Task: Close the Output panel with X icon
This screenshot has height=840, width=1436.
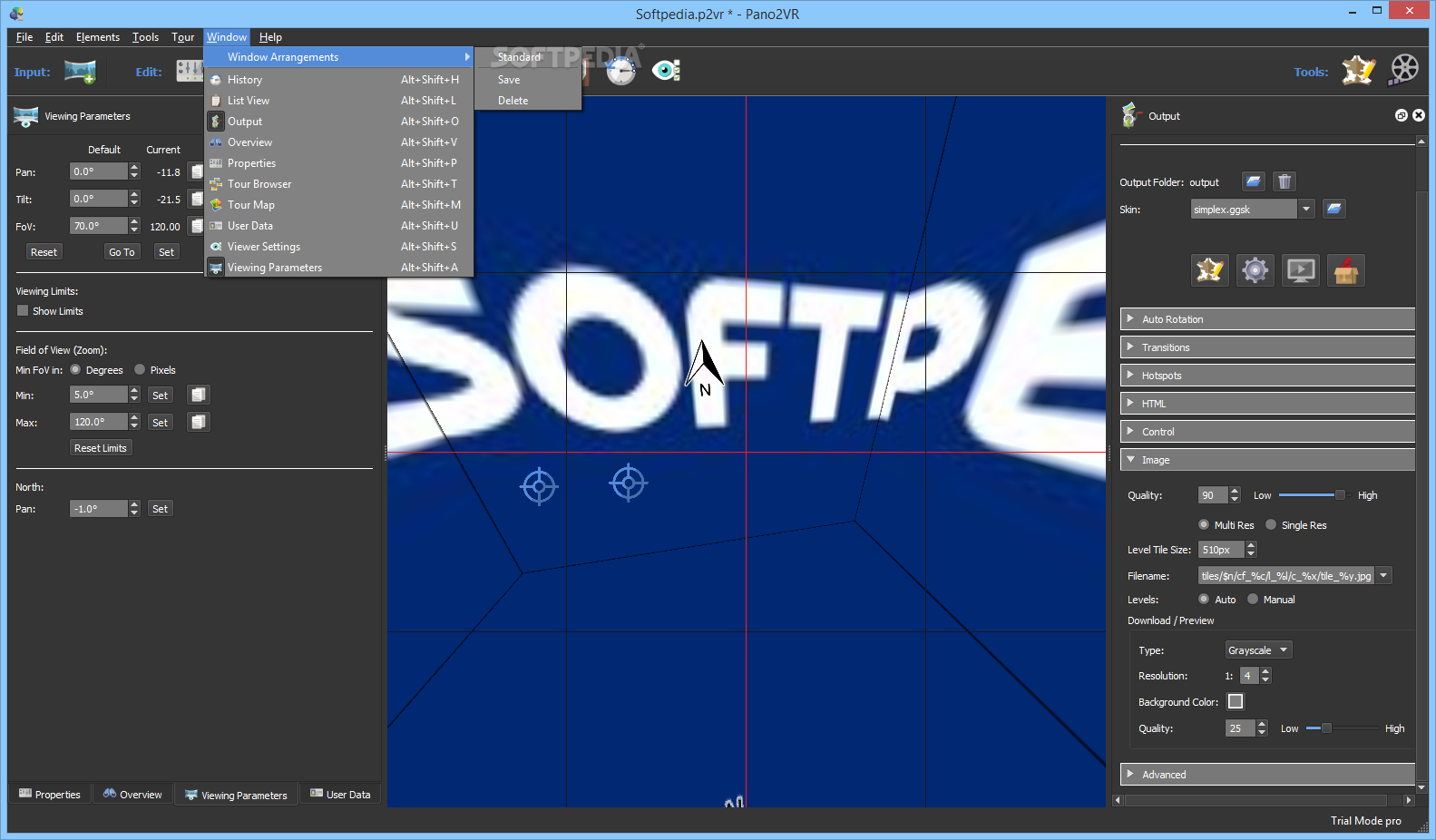Action: tap(1419, 115)
